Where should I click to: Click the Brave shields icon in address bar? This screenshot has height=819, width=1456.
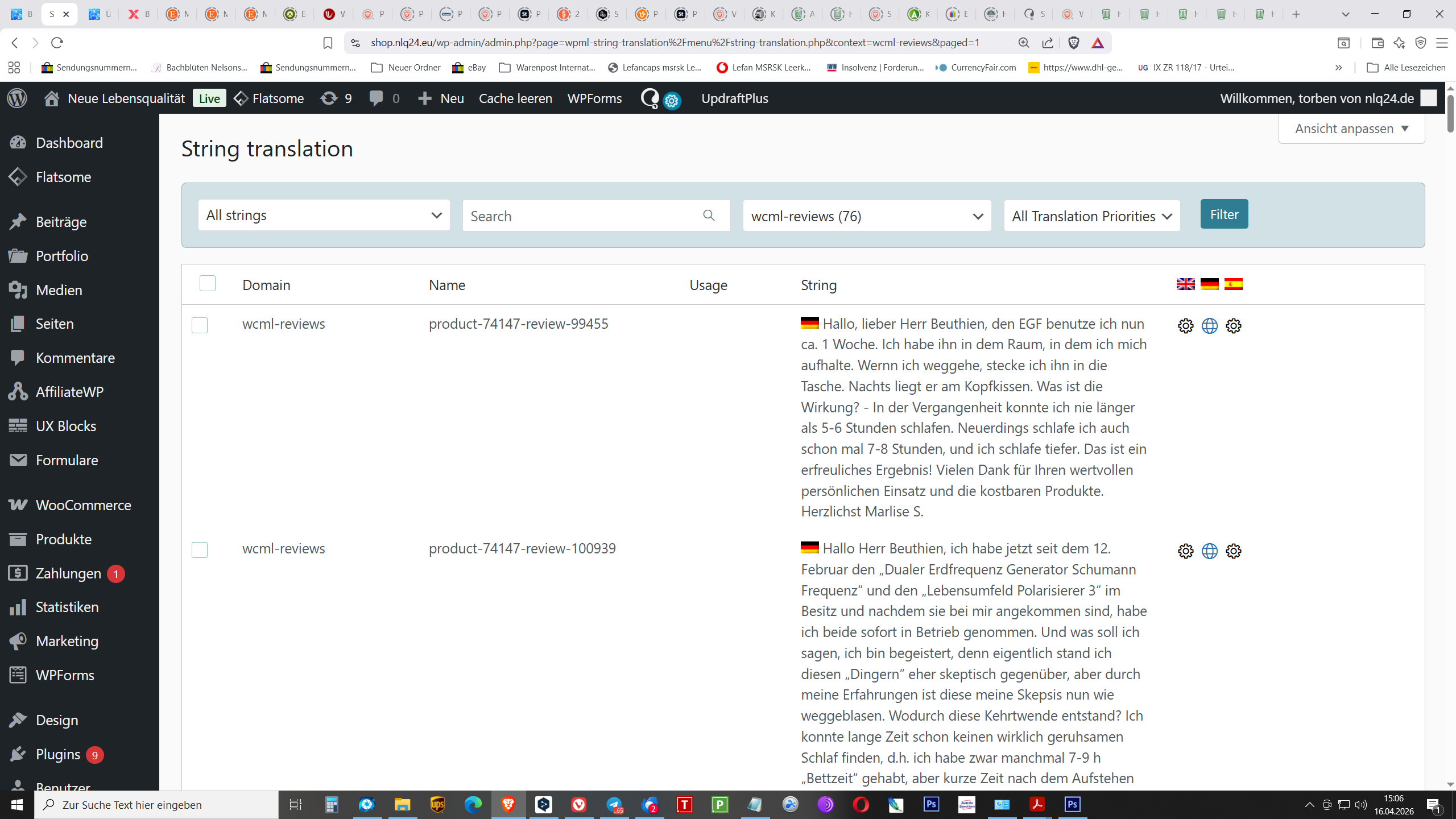click(x=1074, y=43)
